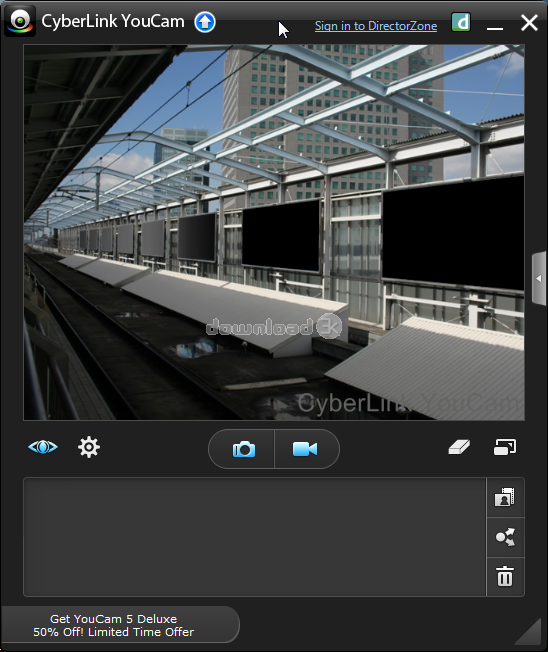This screenshot has width=548, height=652.
Task: Click the webcam preview image
Action: click(x=274, y=232)
